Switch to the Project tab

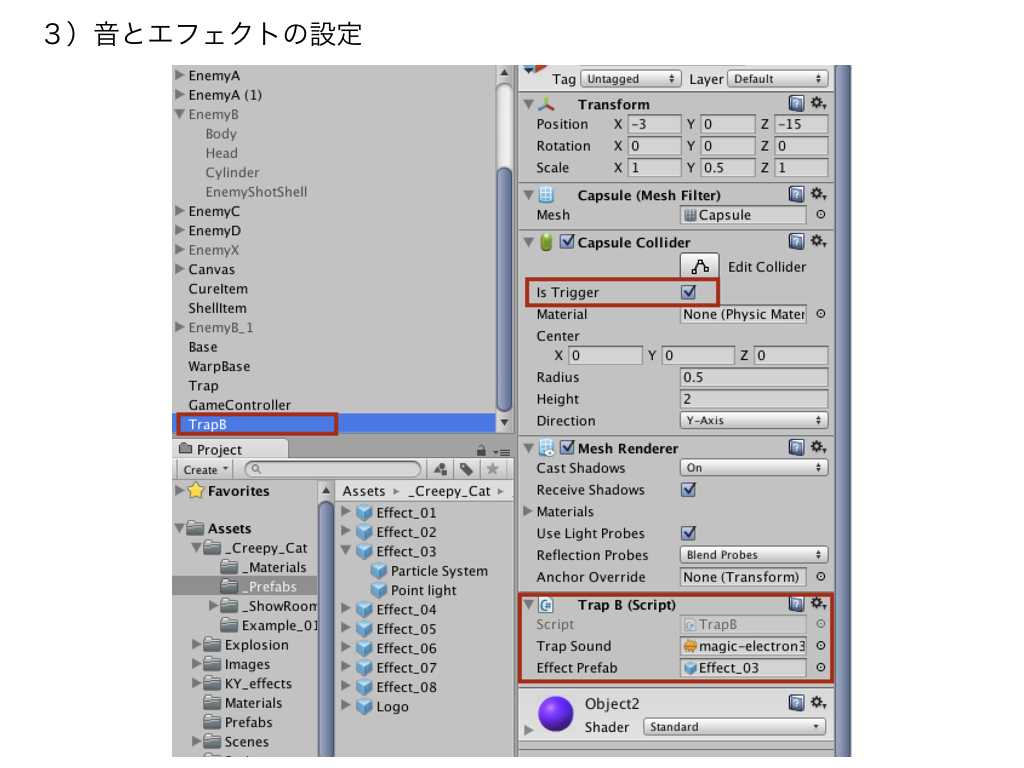pos(232,449)
